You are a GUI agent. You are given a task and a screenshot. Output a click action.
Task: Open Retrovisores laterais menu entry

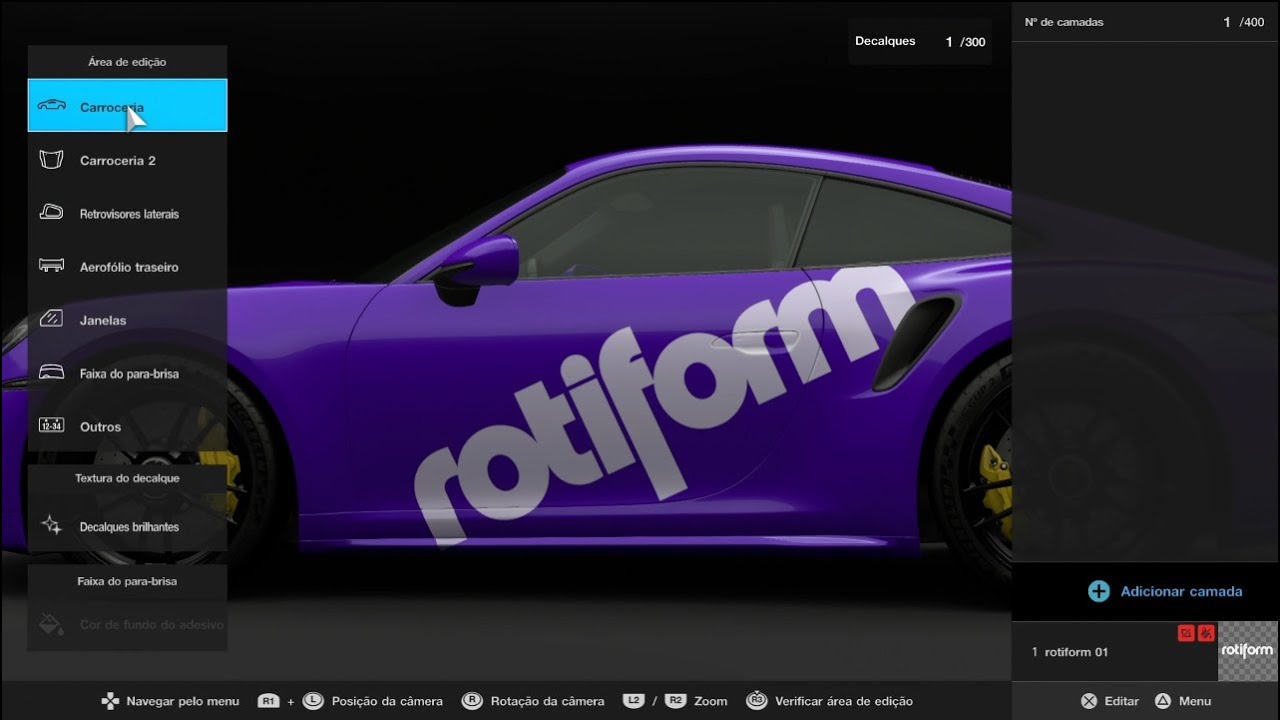[127, 213]
